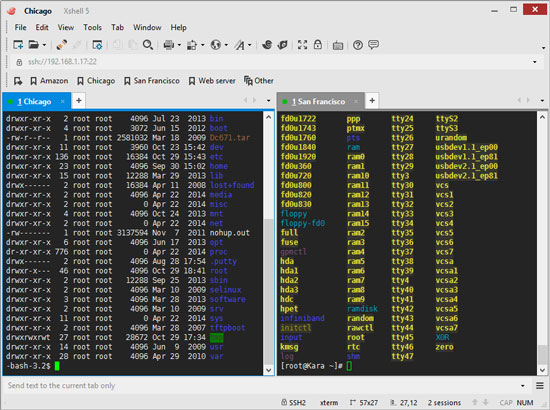The width and height of the screenshot is (550, 410).
Task: Expand the Print dropdown arrow
Action: point(179,45)
